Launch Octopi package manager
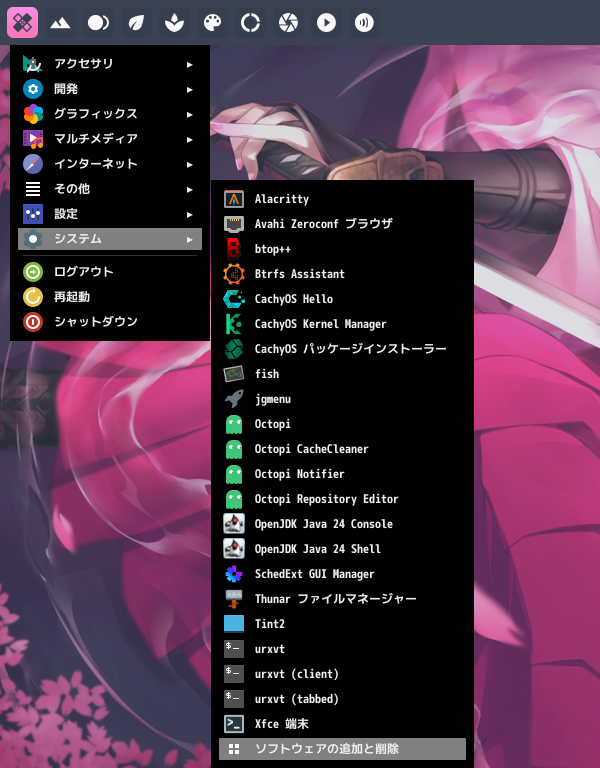 point(342,424)
